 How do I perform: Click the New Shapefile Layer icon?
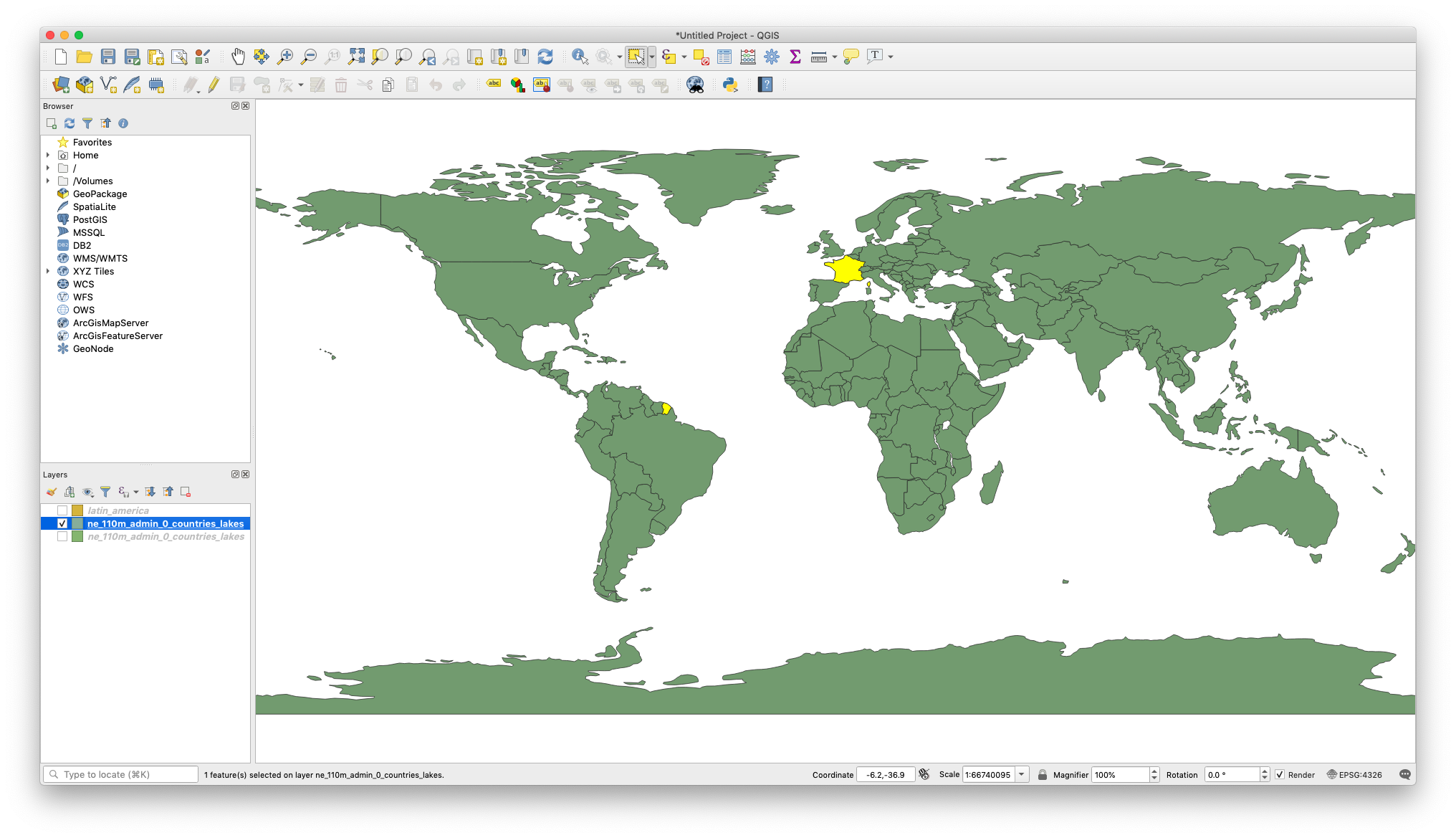pyautogui.click(x=108, y=85)
